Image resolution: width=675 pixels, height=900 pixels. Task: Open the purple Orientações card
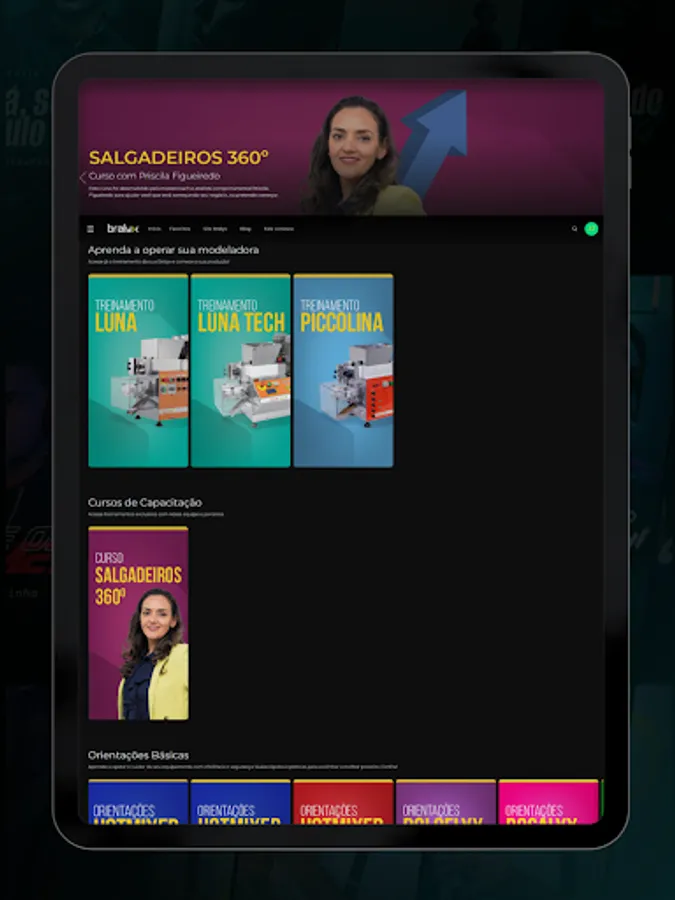(446, 802)
